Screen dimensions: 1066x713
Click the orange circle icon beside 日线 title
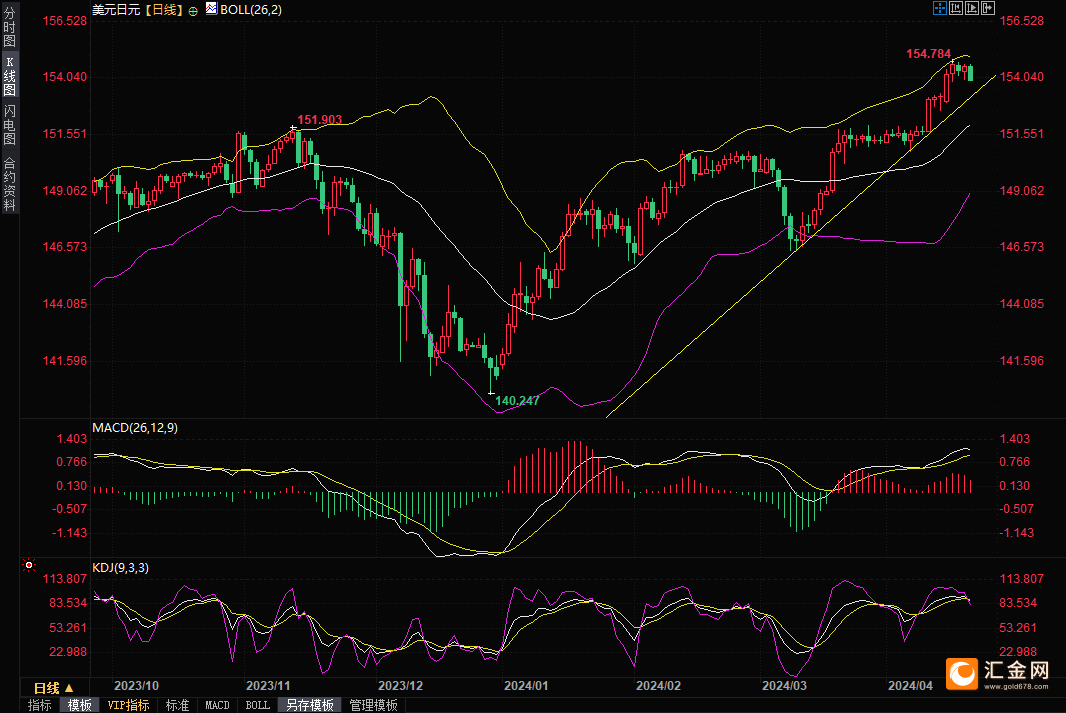(x=193, y=11)
